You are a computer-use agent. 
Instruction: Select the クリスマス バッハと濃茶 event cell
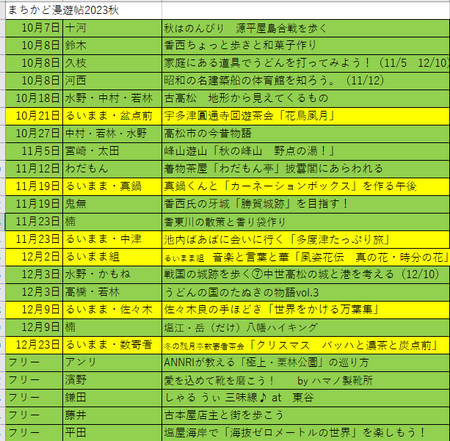coord(306,345)
